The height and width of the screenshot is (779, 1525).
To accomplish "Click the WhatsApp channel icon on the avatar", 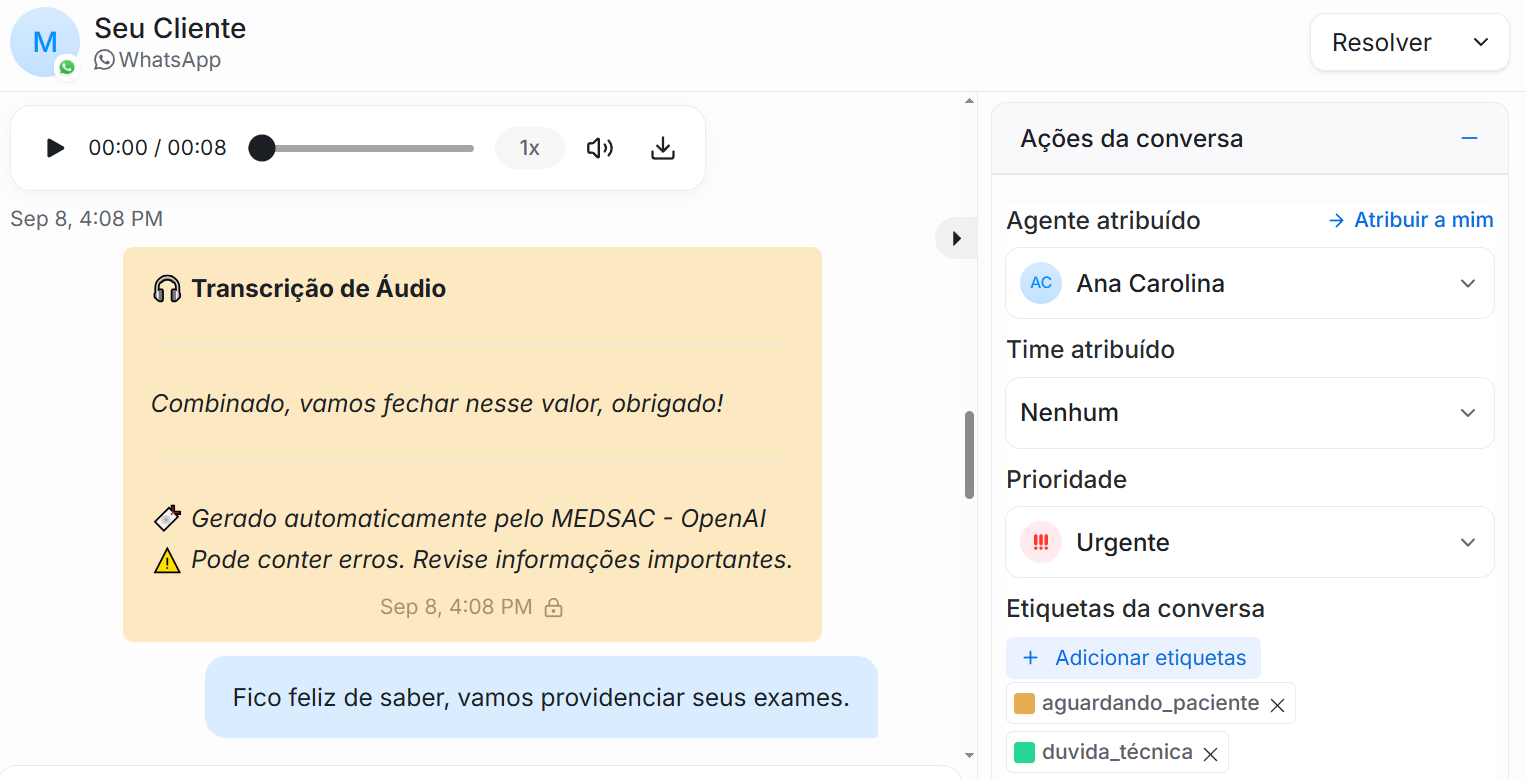I will click(66, 67).
